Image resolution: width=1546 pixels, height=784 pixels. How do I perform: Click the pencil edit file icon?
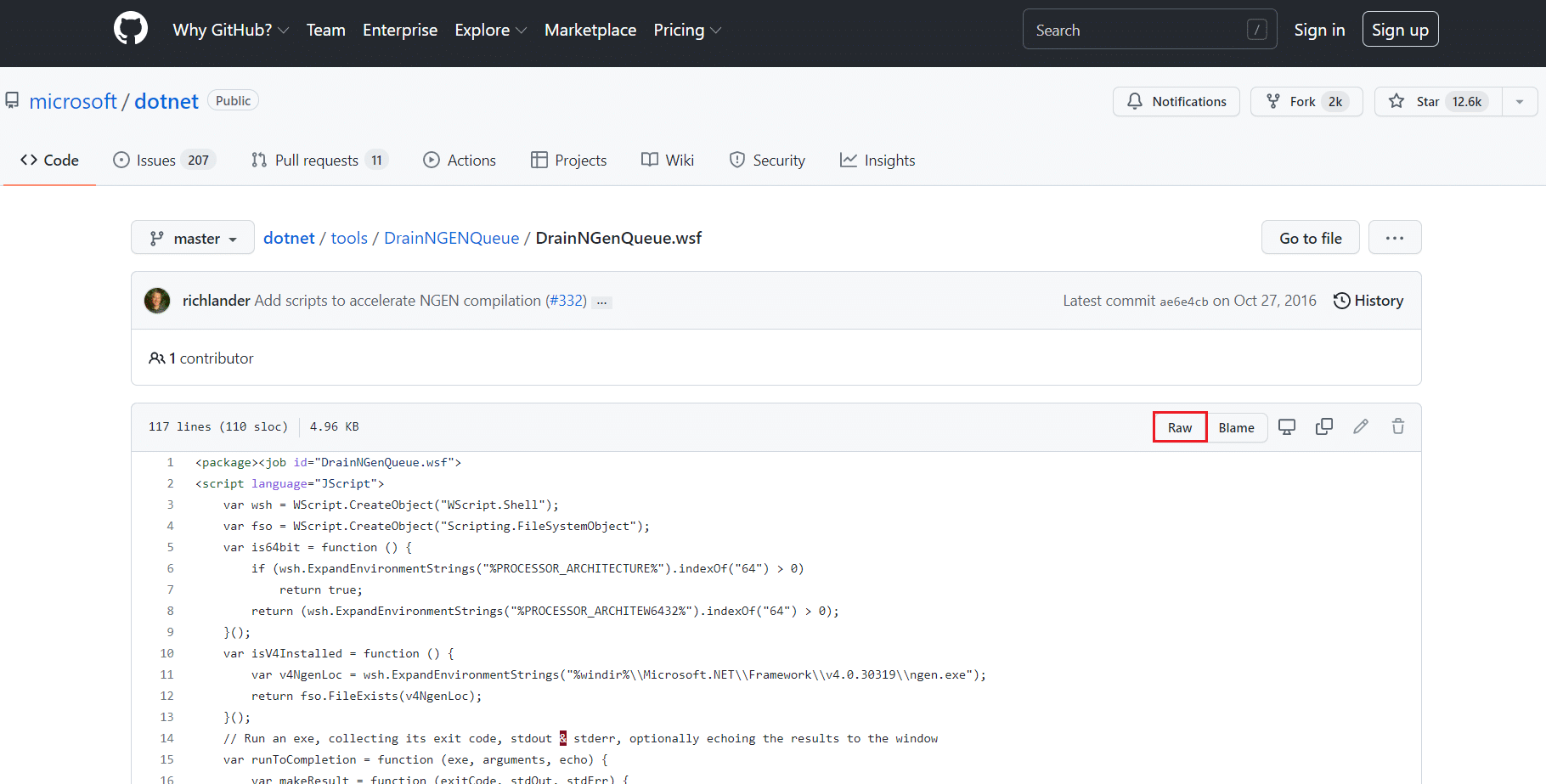point(1361,427)
